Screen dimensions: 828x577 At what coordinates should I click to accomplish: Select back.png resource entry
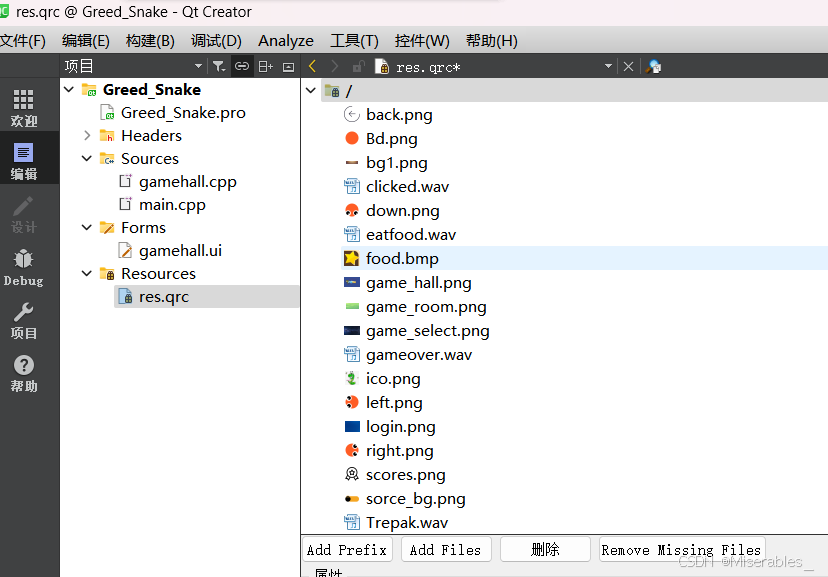click(x=399, y=115)
